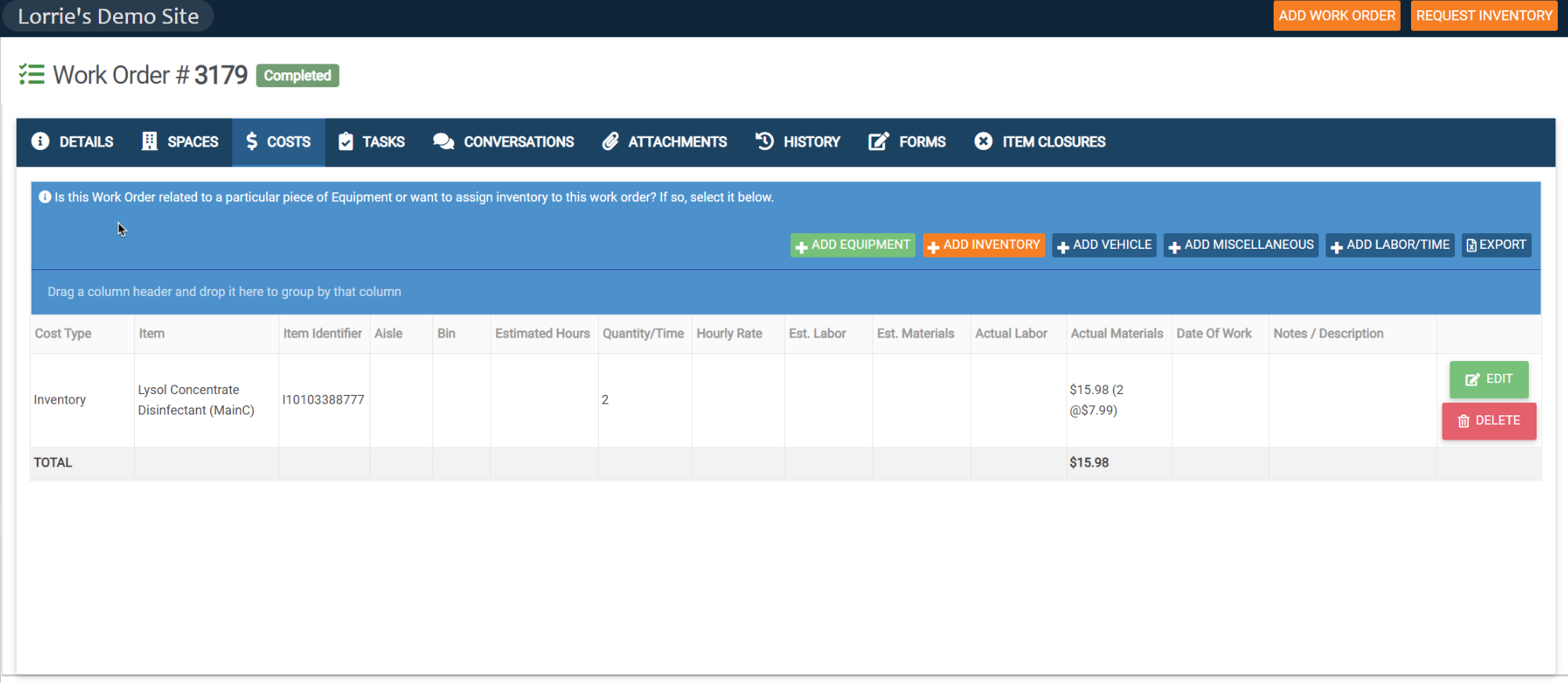
Task: Sort by Actual Materials column header
Action: (1117, 334)
